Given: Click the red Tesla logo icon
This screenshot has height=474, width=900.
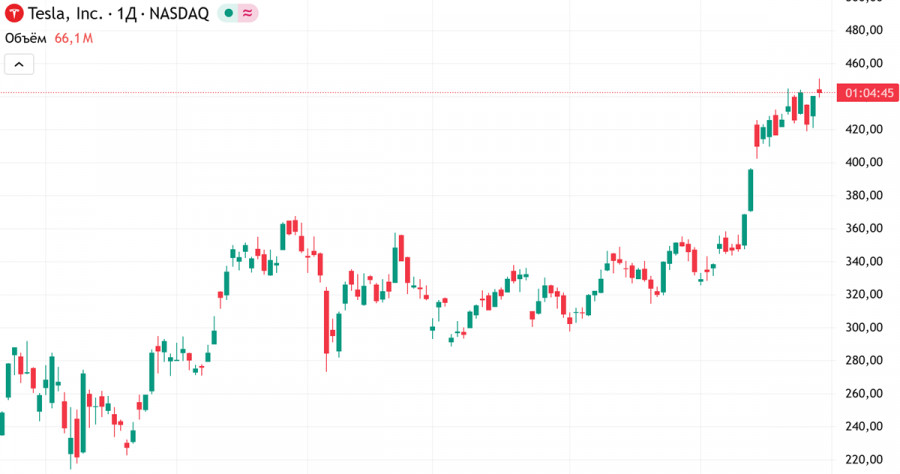Looking at the screenshot, I should point(16,14).
